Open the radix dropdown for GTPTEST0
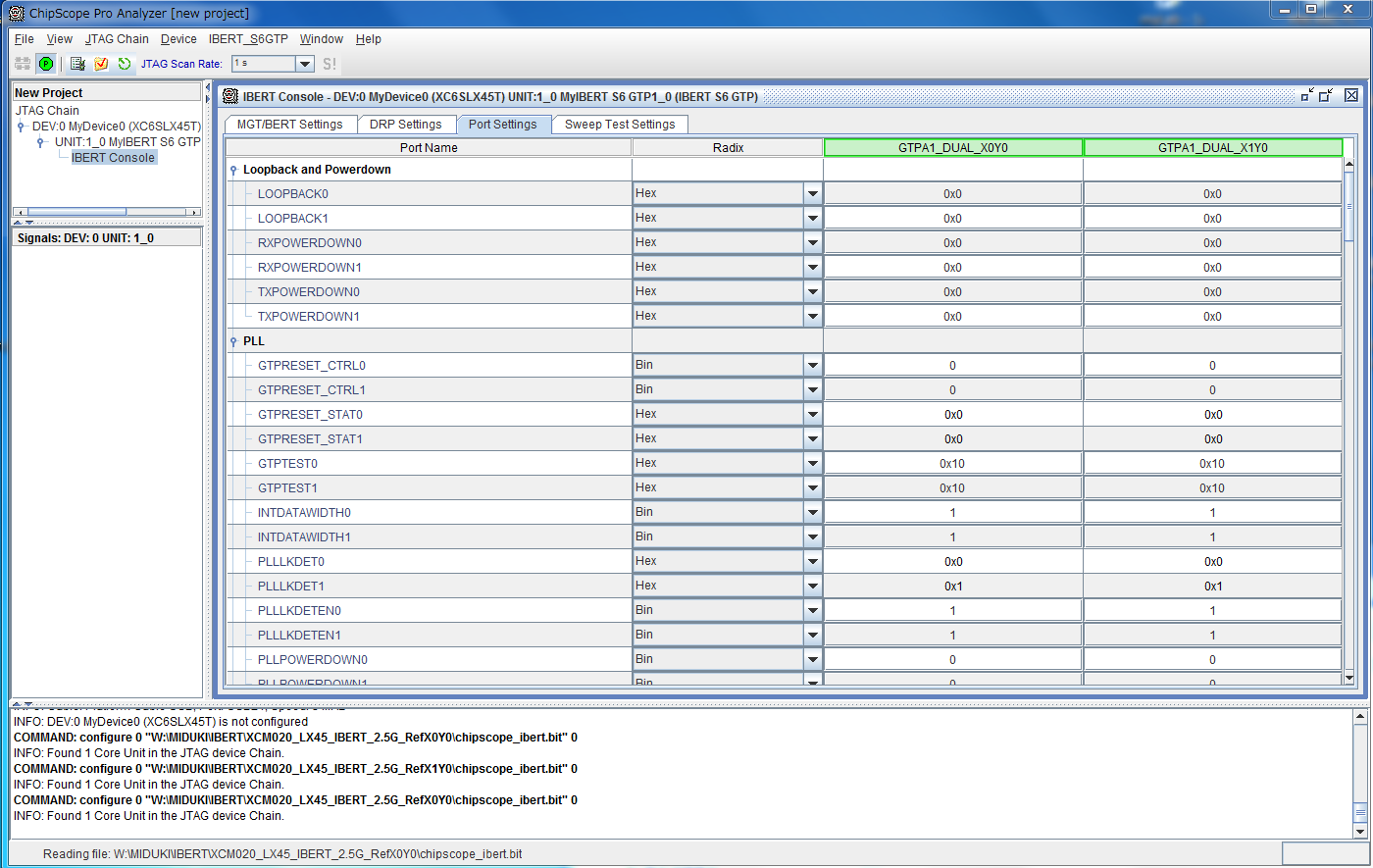This screenshot has height=868, width=1373. click(813, 463)
